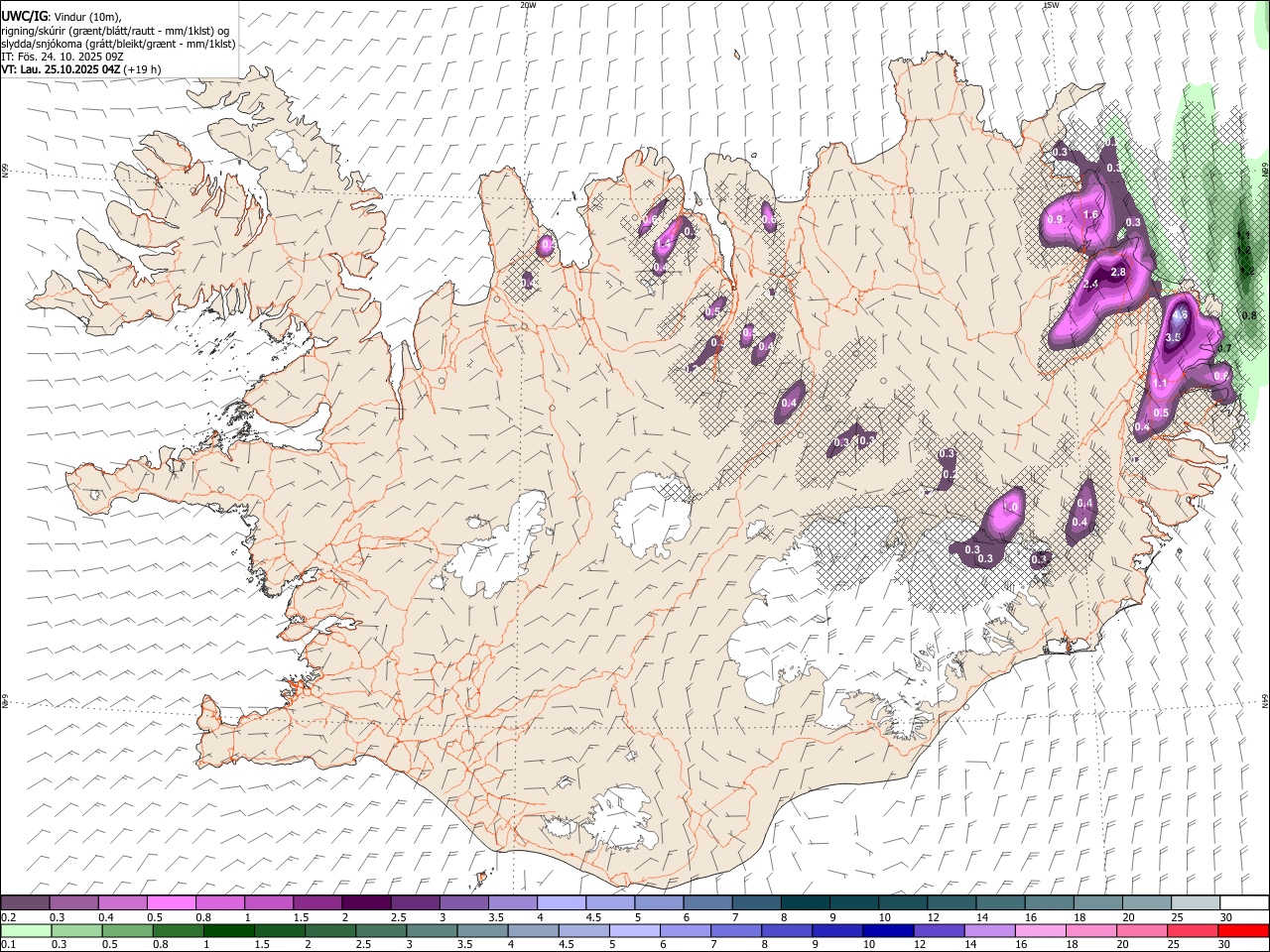This screenshot has height=952, width=1270.
Task: Click the 0.2 label on the snow scale
Action: pos(8,916)
